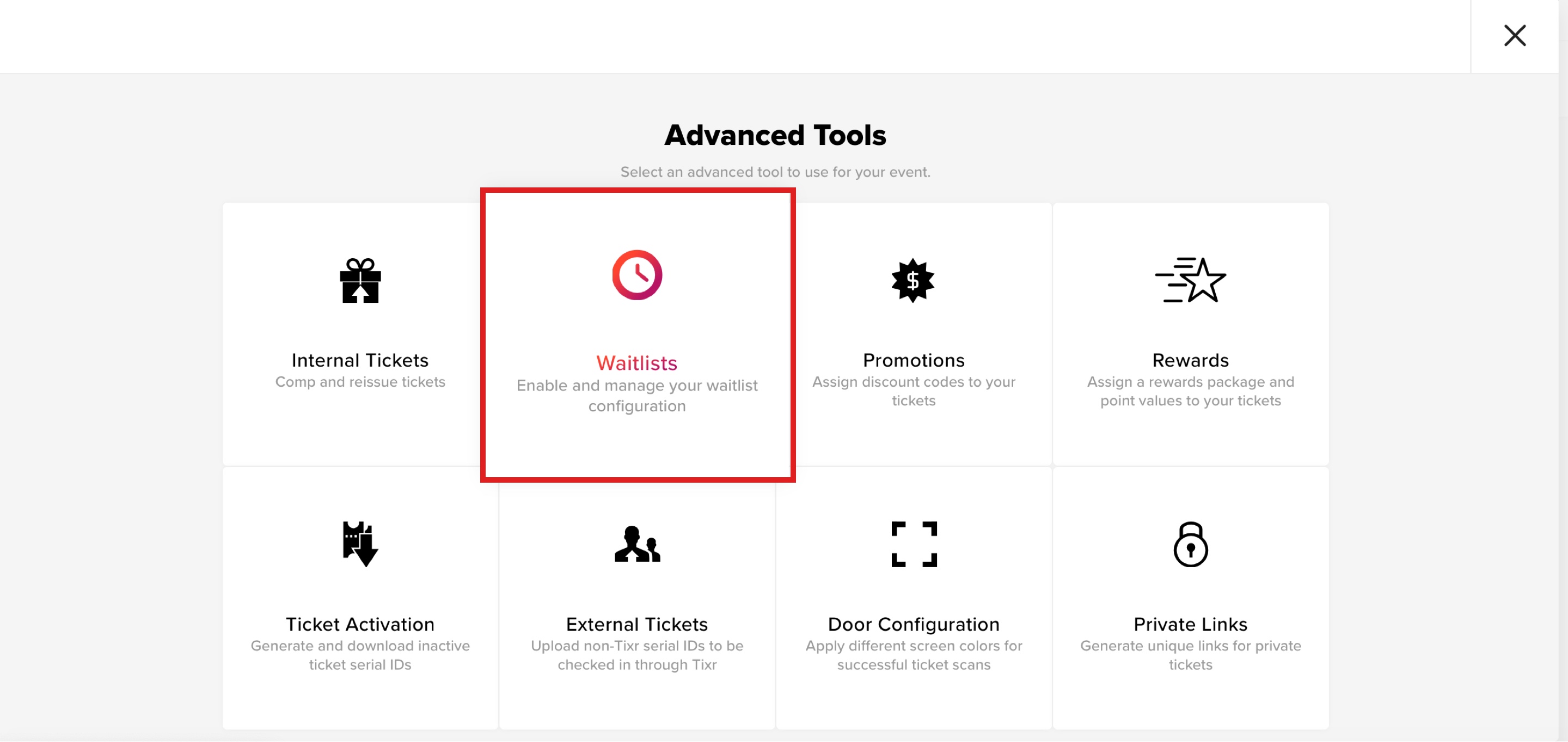This screenshot has width=1568, height=742.
Task: Open the Internal Tickets title
Action: 360,360
